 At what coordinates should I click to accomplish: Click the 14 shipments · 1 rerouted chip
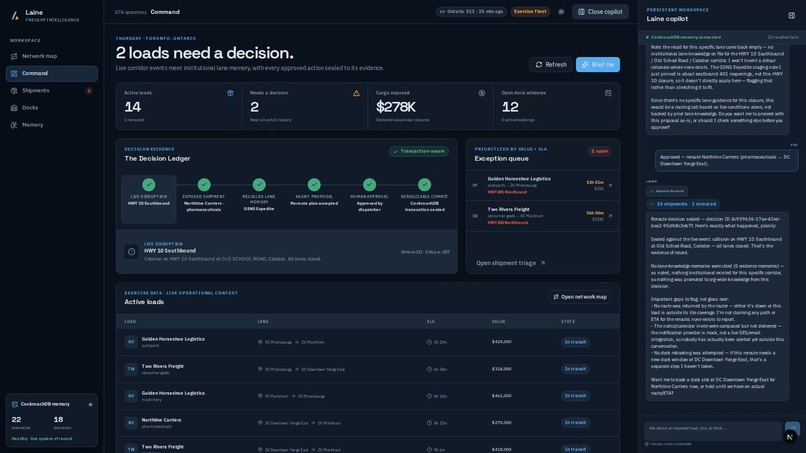coord(683,204)
